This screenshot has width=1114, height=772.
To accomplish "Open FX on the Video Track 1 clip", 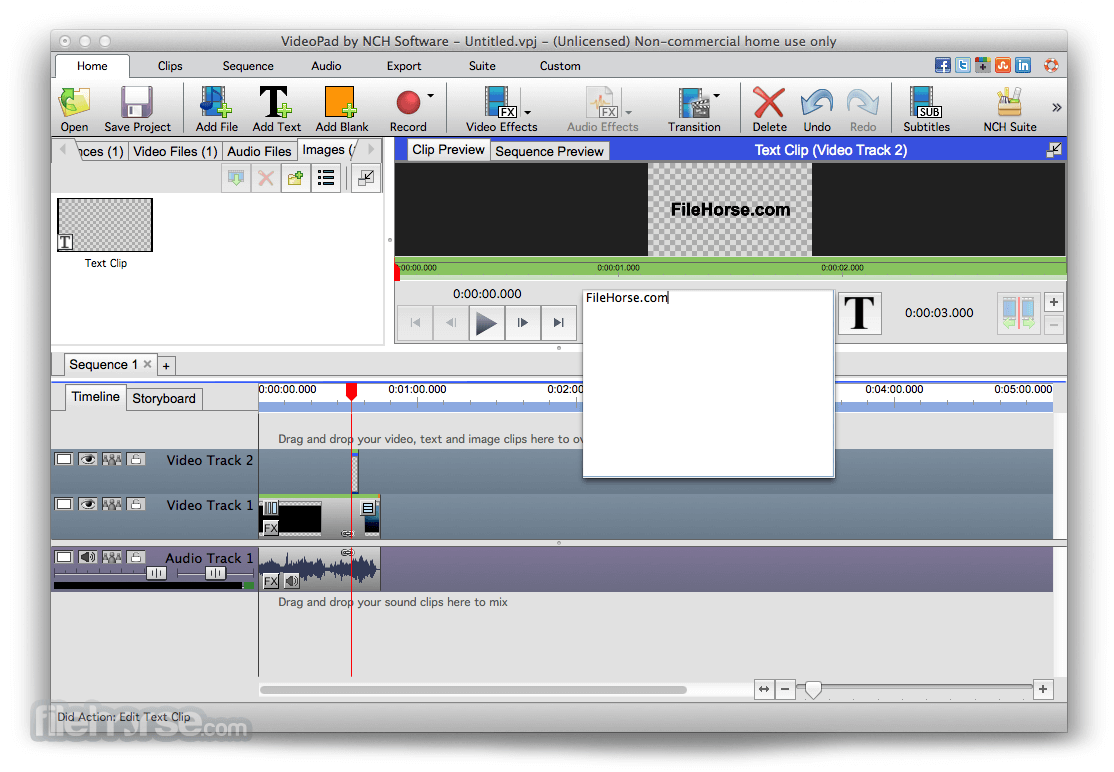I will pos(271,528).
